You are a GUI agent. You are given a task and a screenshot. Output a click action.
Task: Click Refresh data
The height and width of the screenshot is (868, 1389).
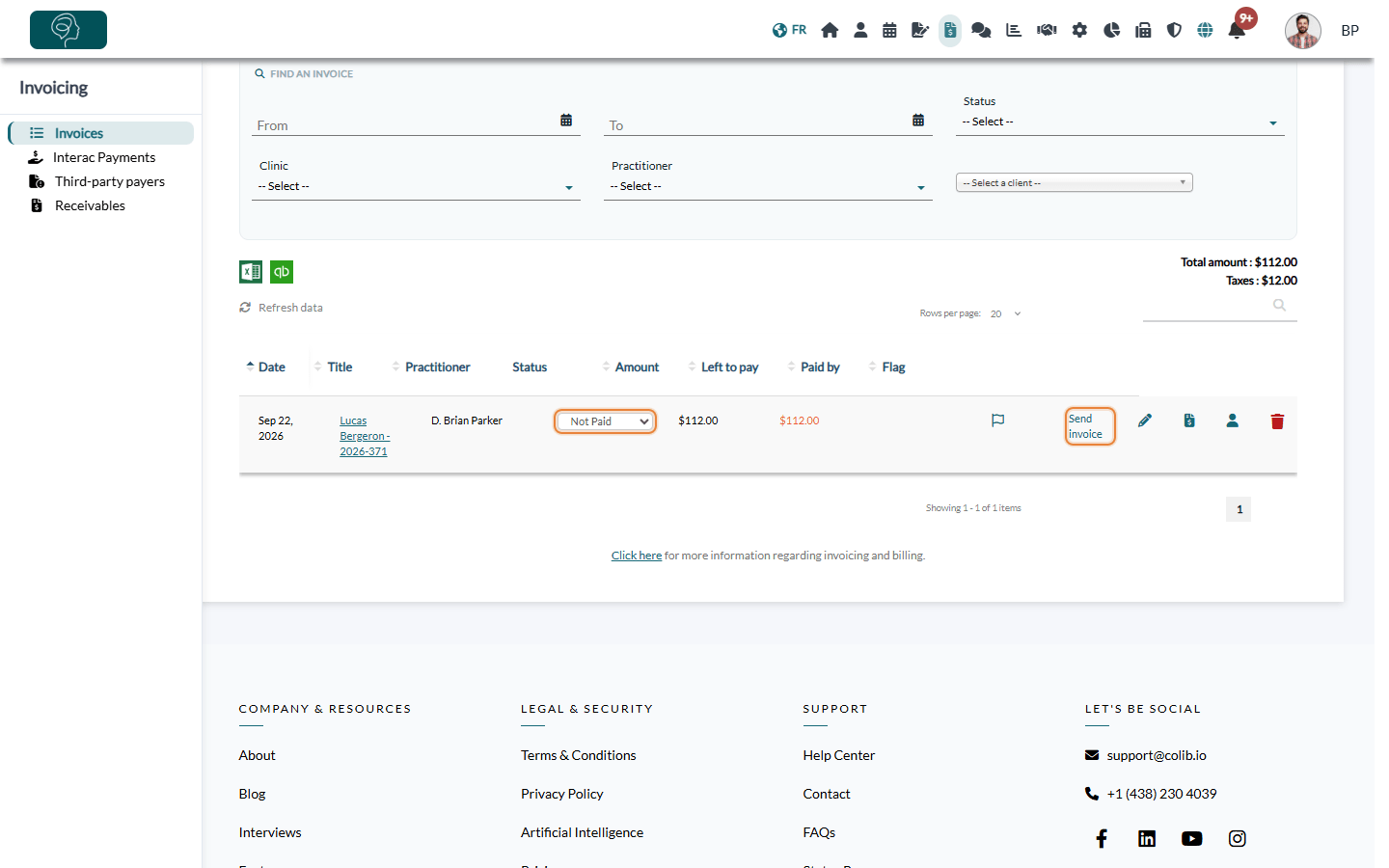282,308
